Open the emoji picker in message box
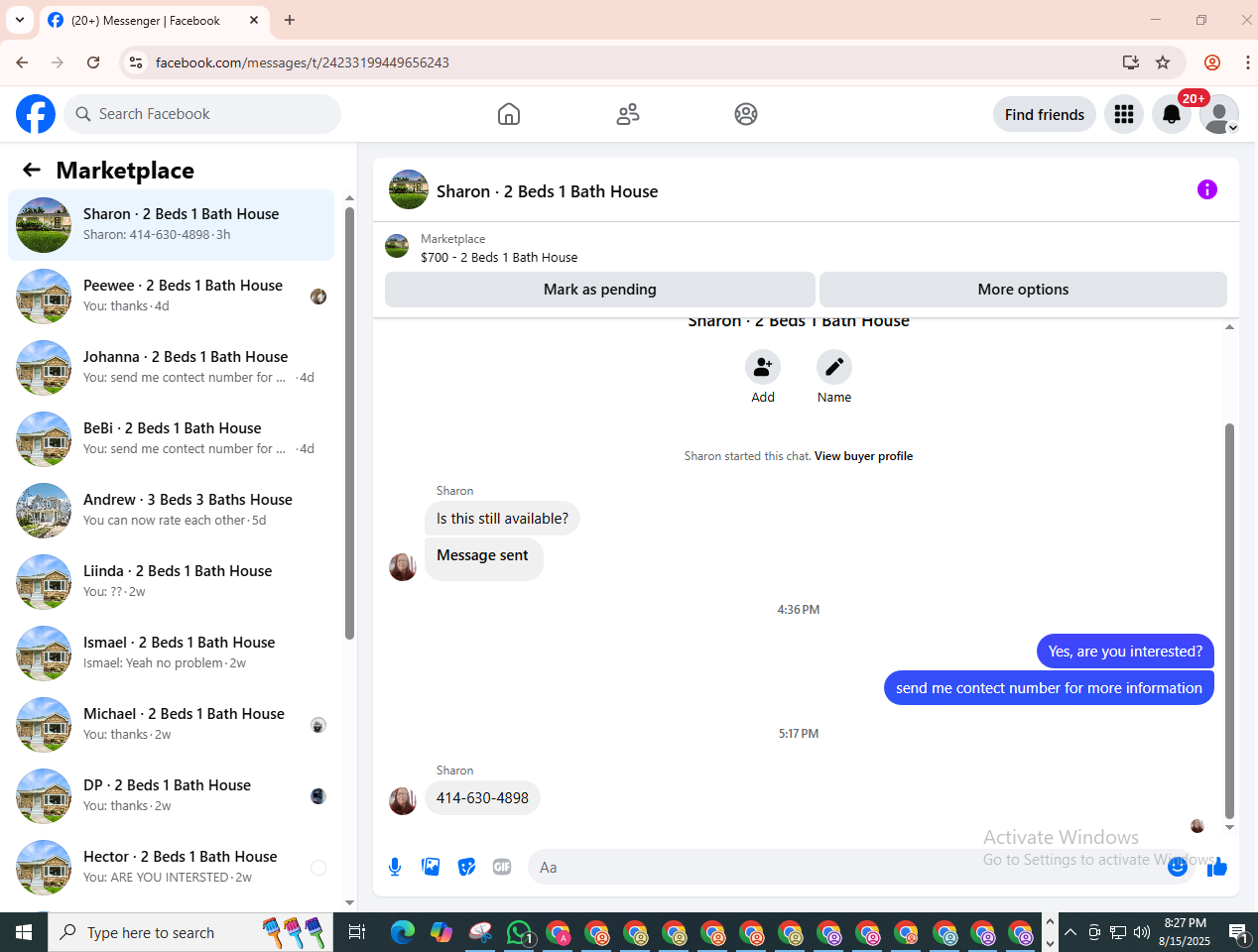 (1178, 867)
